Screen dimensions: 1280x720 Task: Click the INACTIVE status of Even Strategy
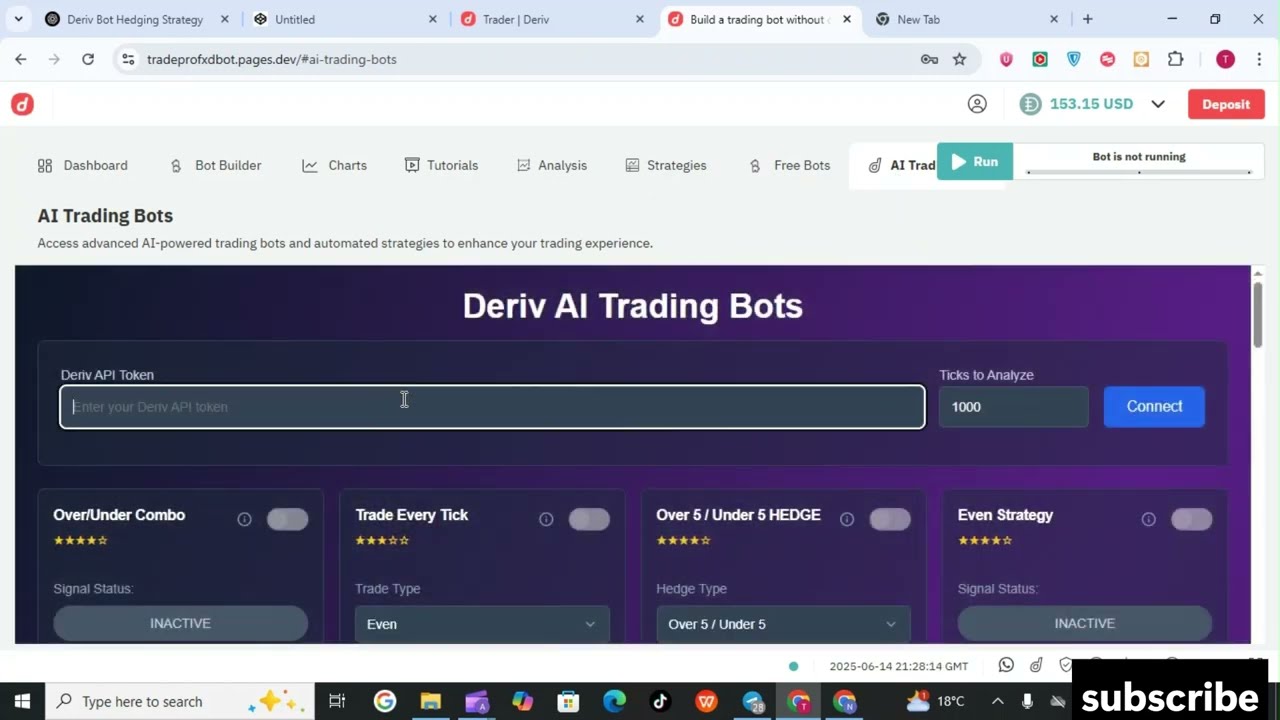coord(1084,623)
